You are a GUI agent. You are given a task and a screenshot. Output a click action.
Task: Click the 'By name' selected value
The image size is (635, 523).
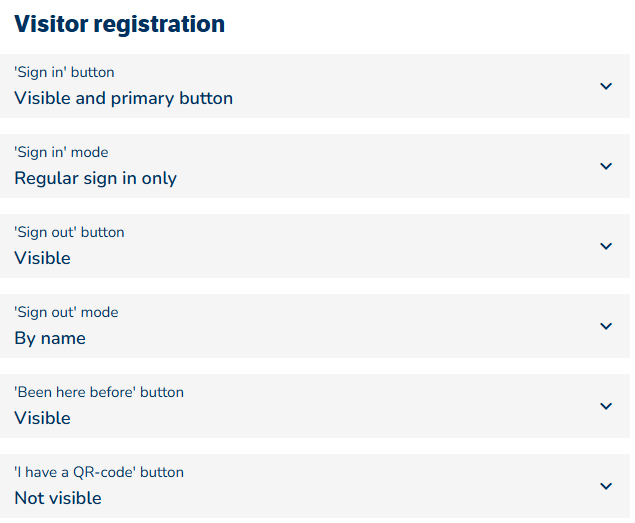click(x=50, y=338)
